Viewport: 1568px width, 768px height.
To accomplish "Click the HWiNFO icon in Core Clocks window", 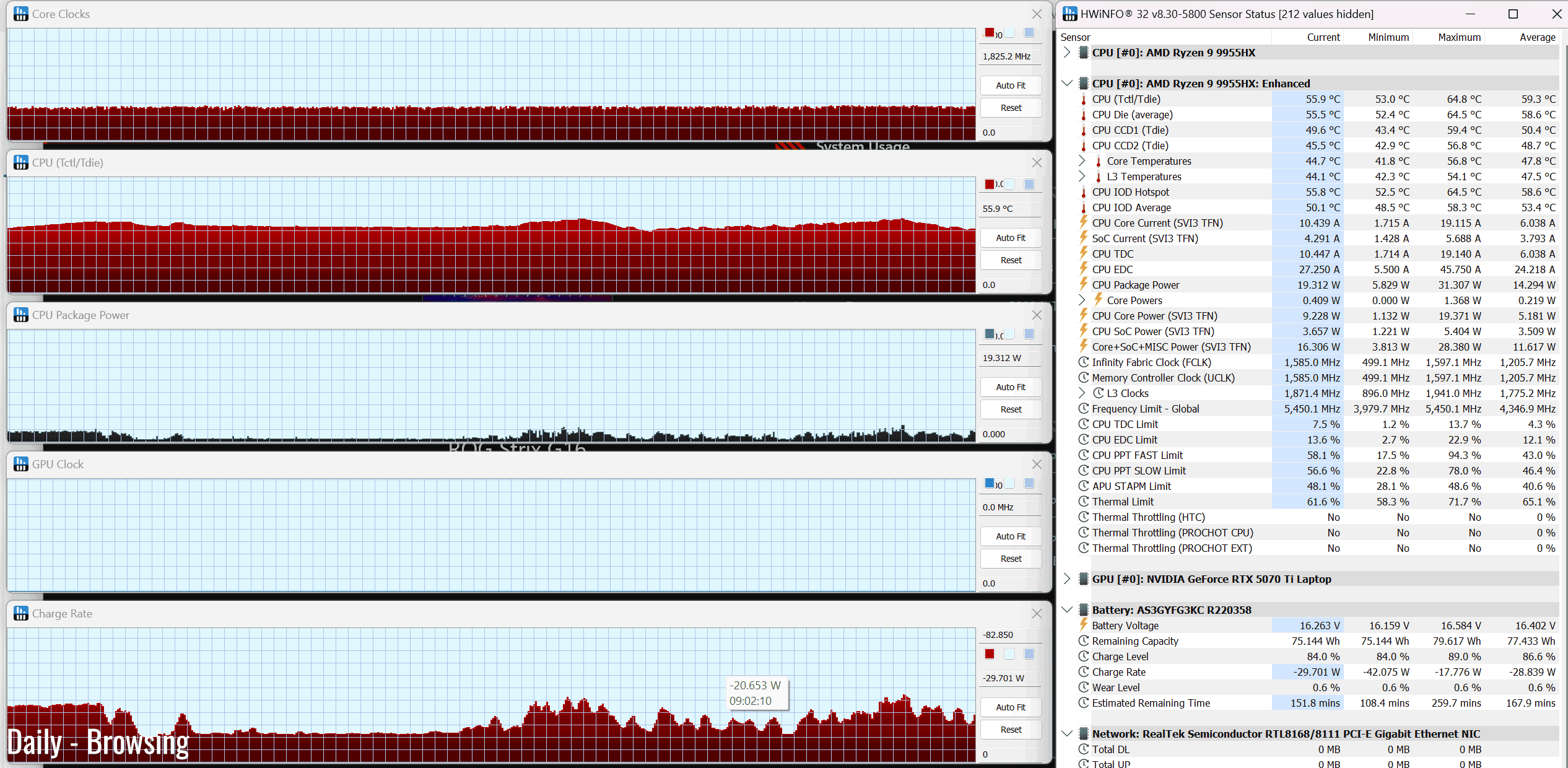I will click(x=20, y=14).
